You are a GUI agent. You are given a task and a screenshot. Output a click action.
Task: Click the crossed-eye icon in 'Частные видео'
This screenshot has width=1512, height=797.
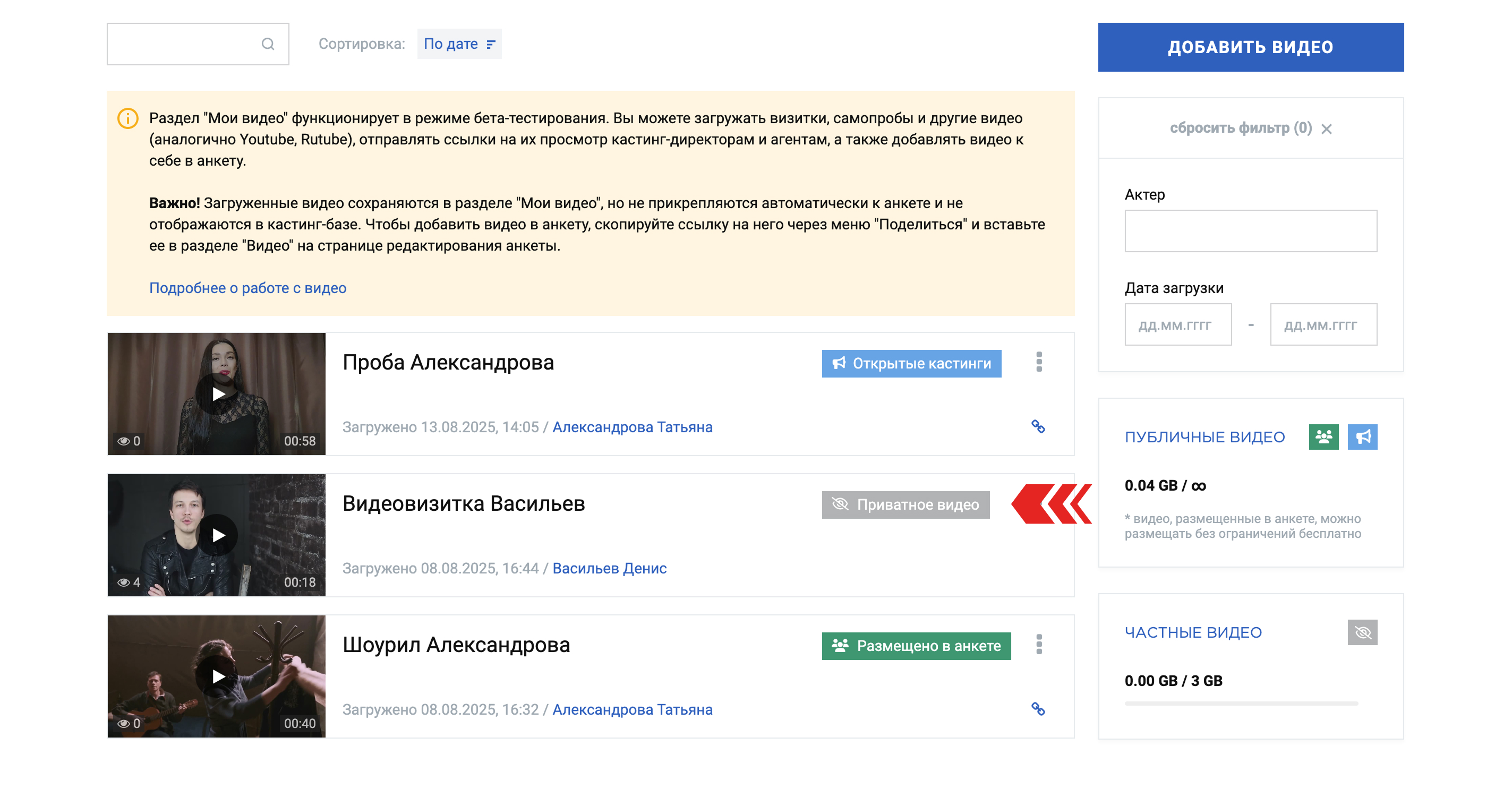[x=1362, y=632]
